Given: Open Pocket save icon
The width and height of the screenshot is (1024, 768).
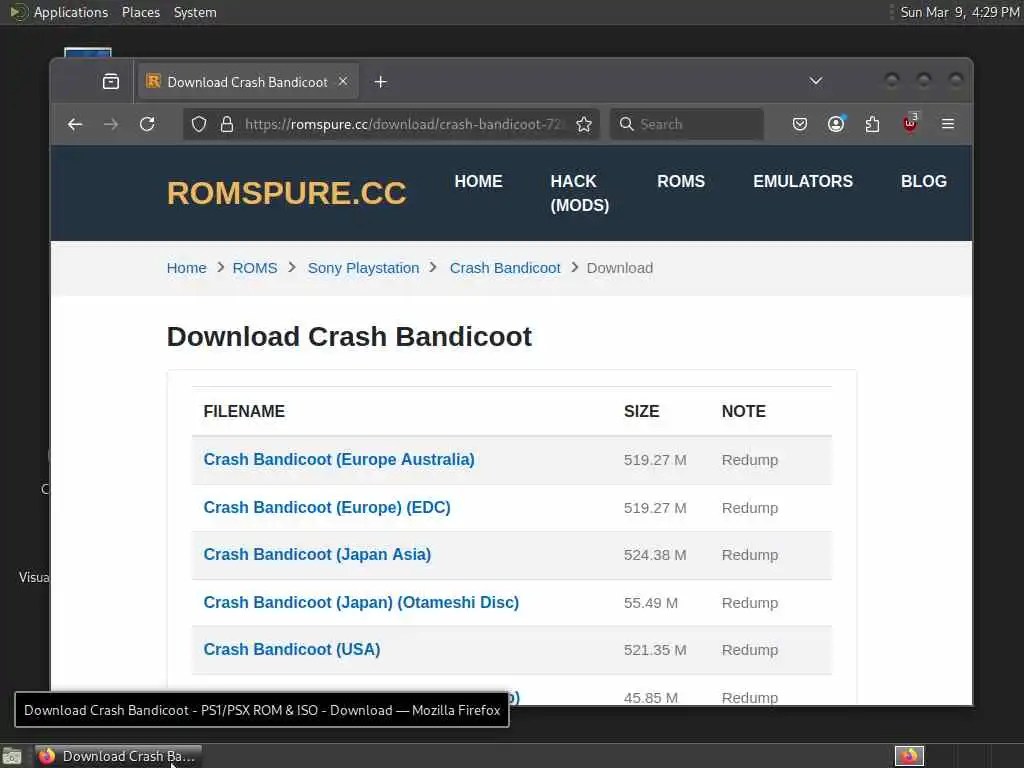Looking at the screenshot, I should coord(799,124).
